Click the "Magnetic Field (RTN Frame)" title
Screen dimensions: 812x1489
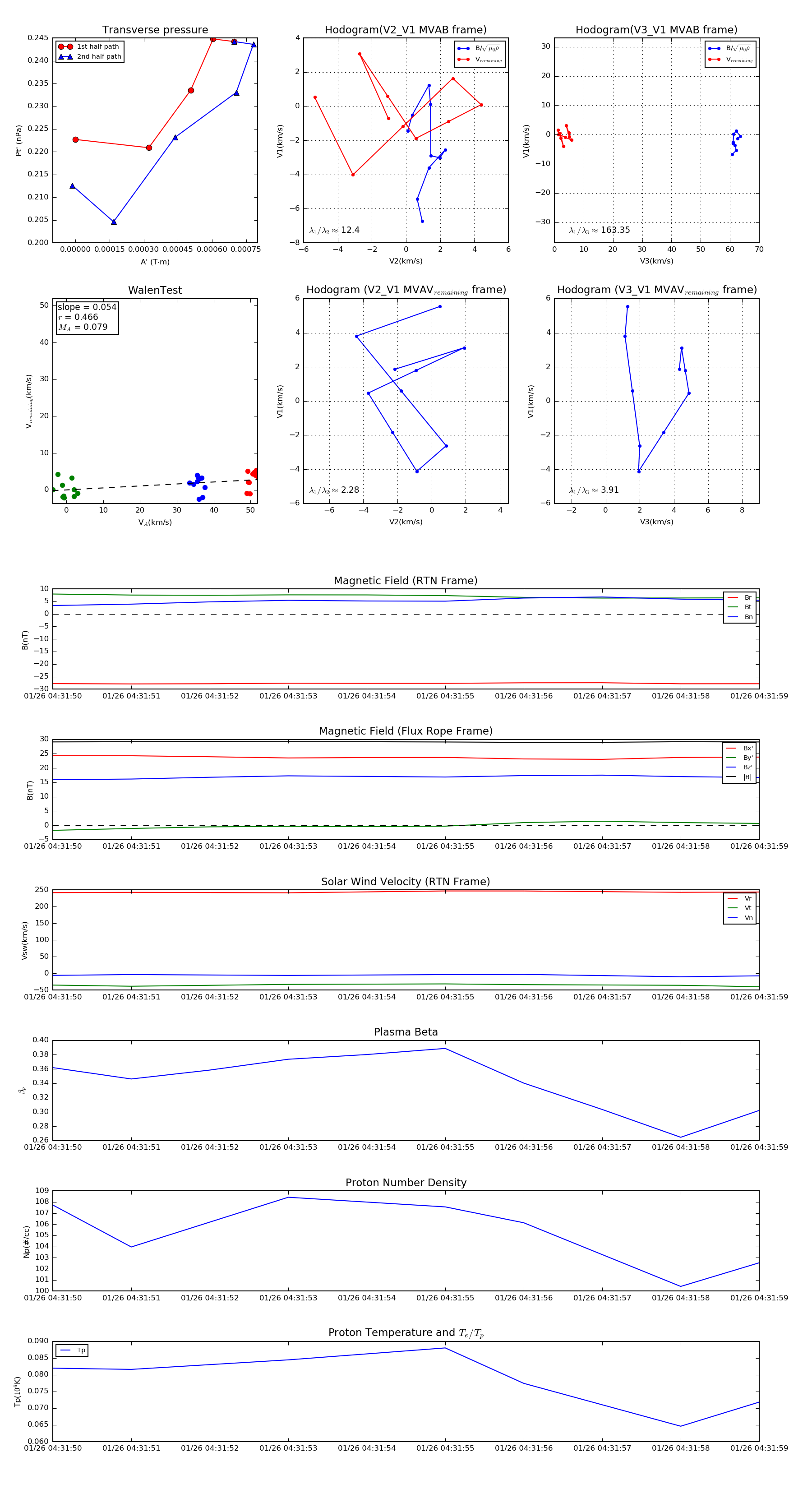click(406, 581)
